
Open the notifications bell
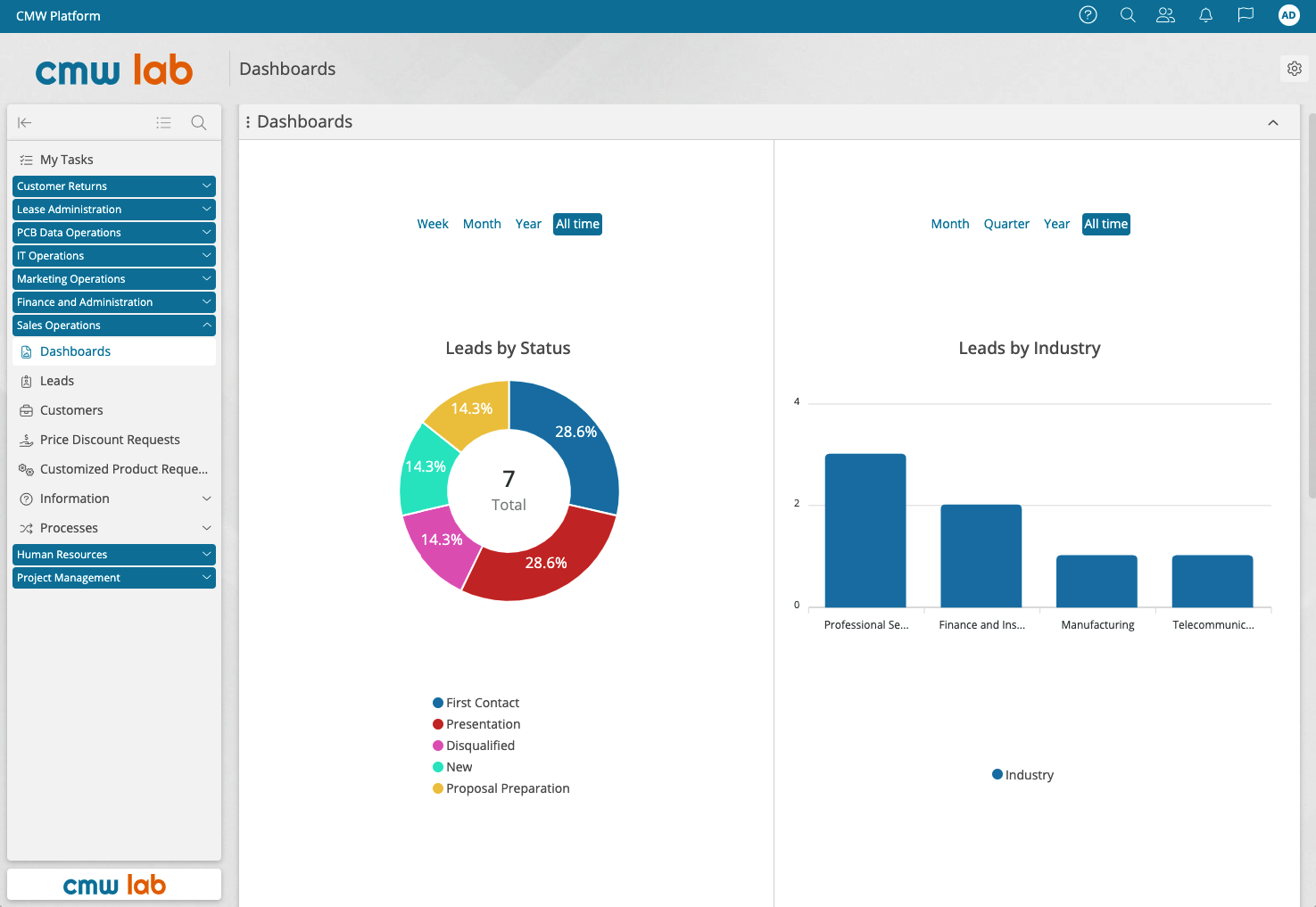point(1205,15)
